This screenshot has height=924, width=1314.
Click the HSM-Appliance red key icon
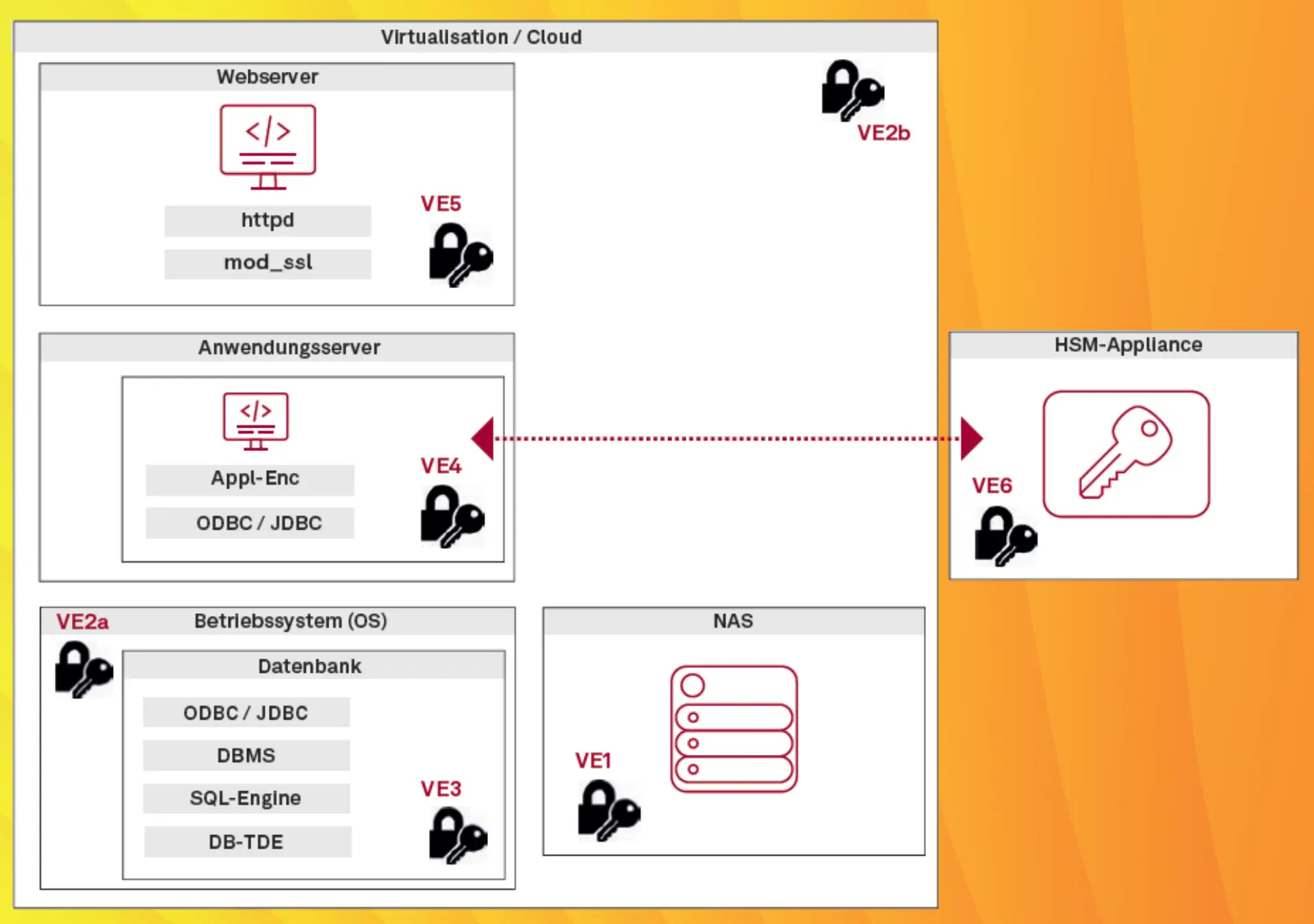pyautogui.click(x=1126, y=454)
